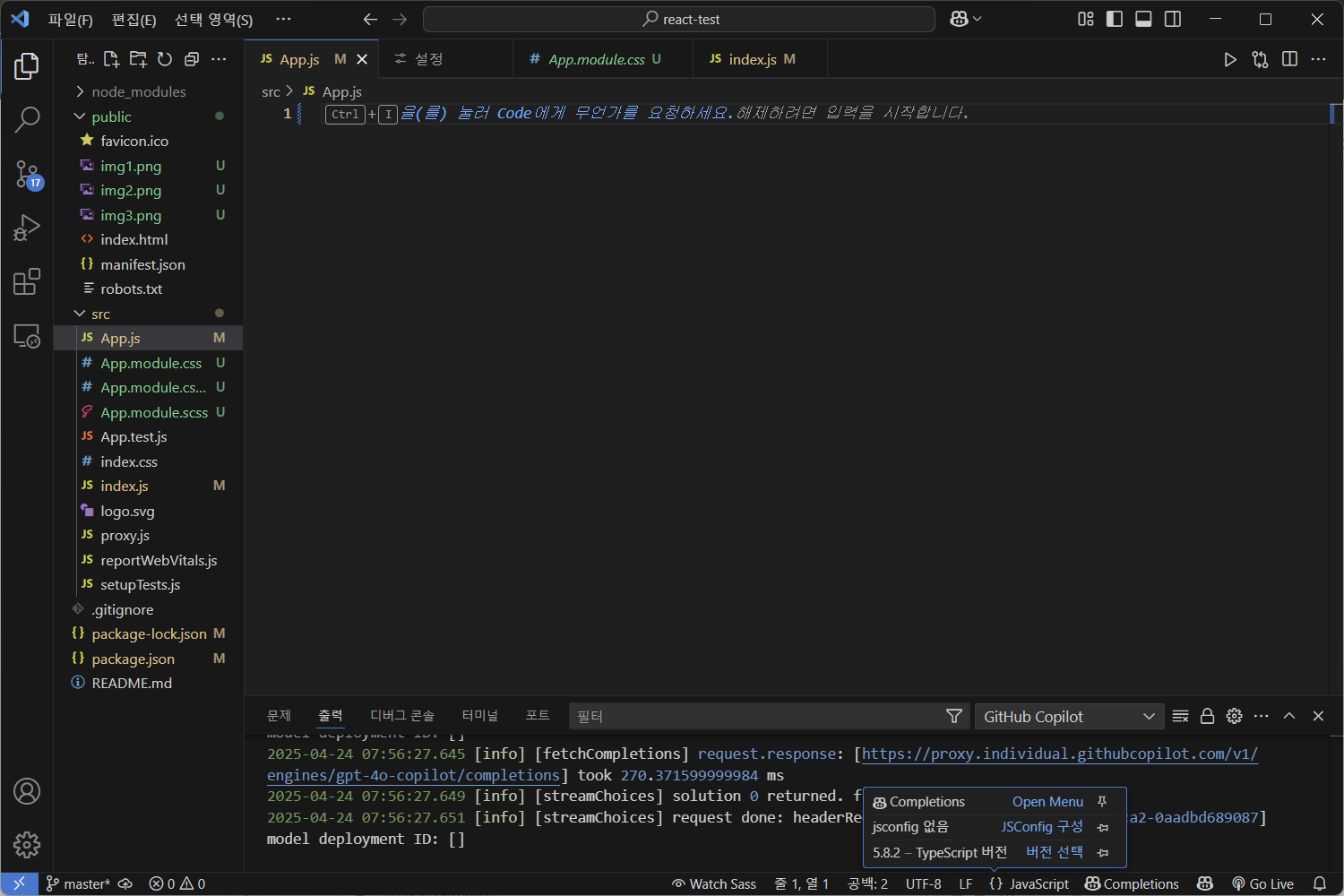Screen dimensions: 1344x896
Task: Click the Copilot status icon in status bar
Action: tap(1205, 884)
